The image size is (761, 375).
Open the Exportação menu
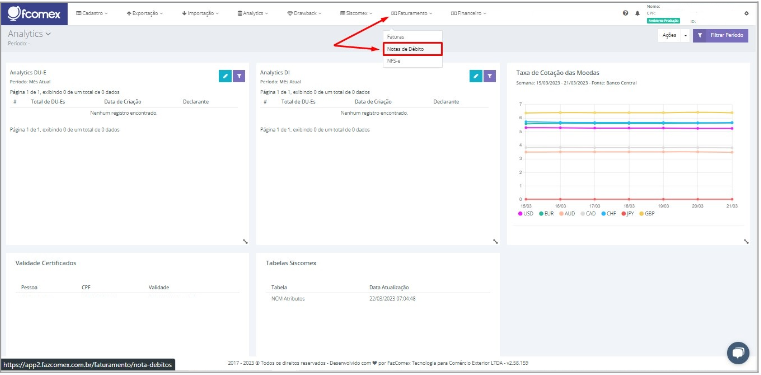coord(144,14)
